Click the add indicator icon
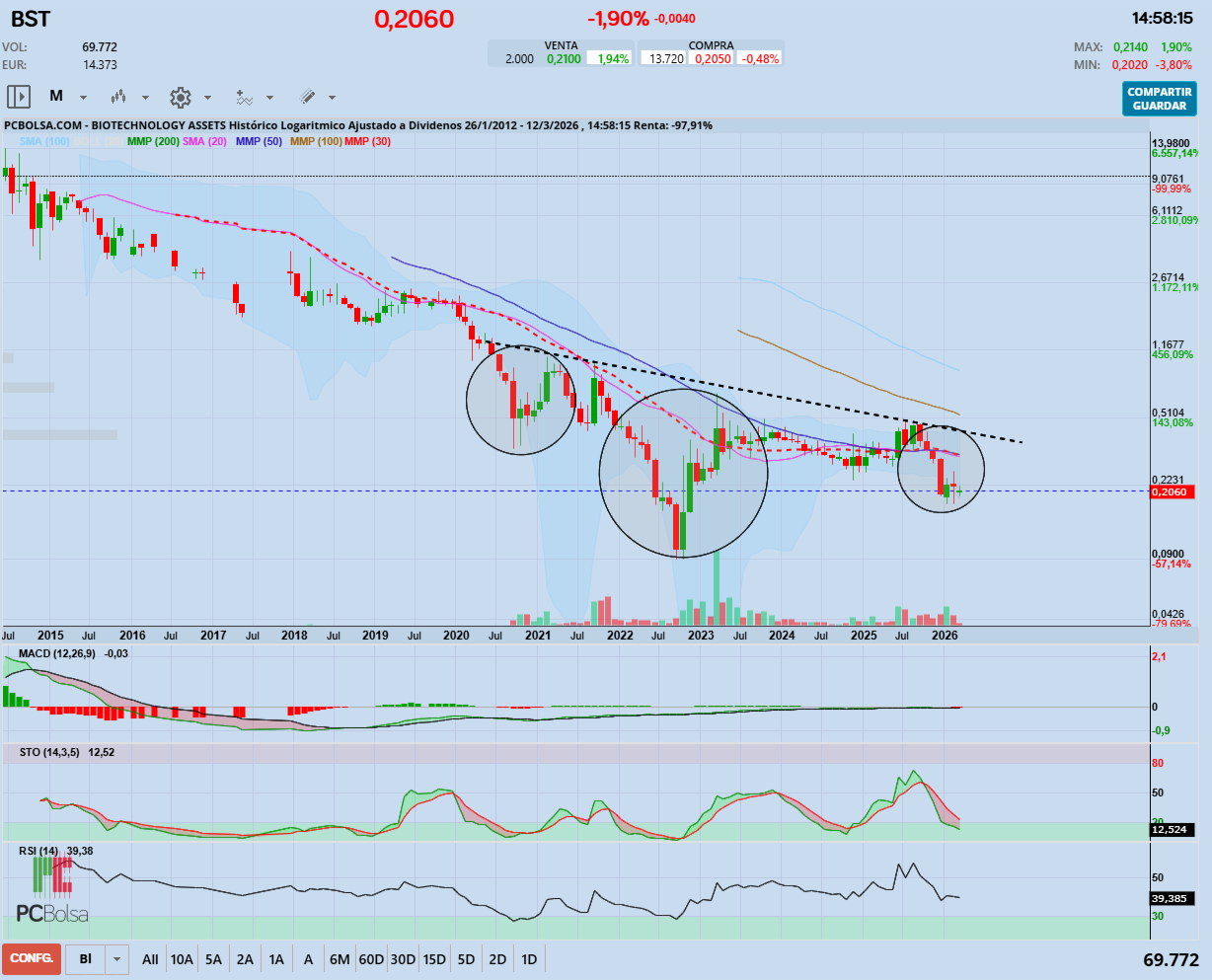 [244, 97]
